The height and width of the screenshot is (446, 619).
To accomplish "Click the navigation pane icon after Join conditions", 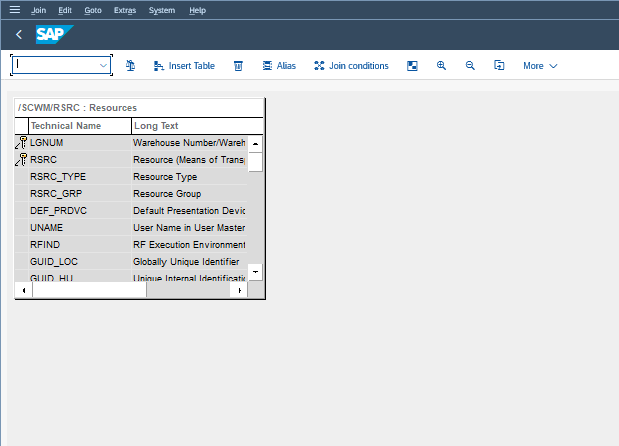I will 412,66.
